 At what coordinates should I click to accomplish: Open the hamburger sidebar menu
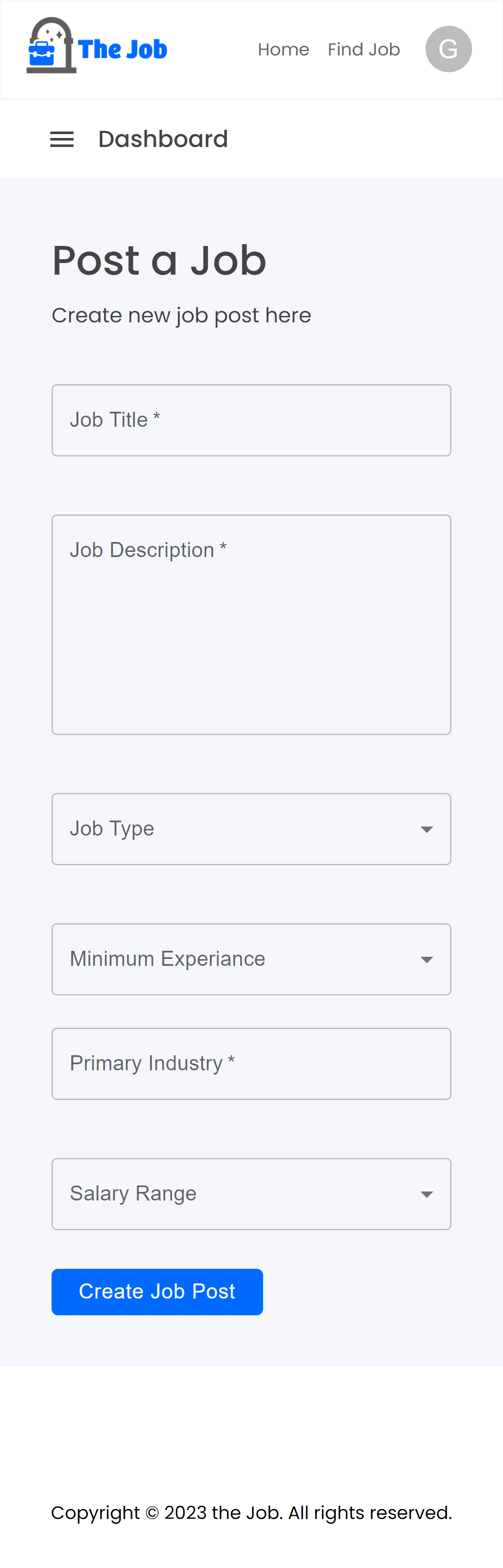[61, 139]
